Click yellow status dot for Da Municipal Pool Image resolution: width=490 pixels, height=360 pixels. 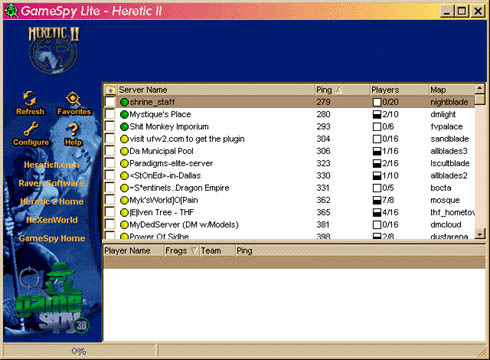coord(124,151)
